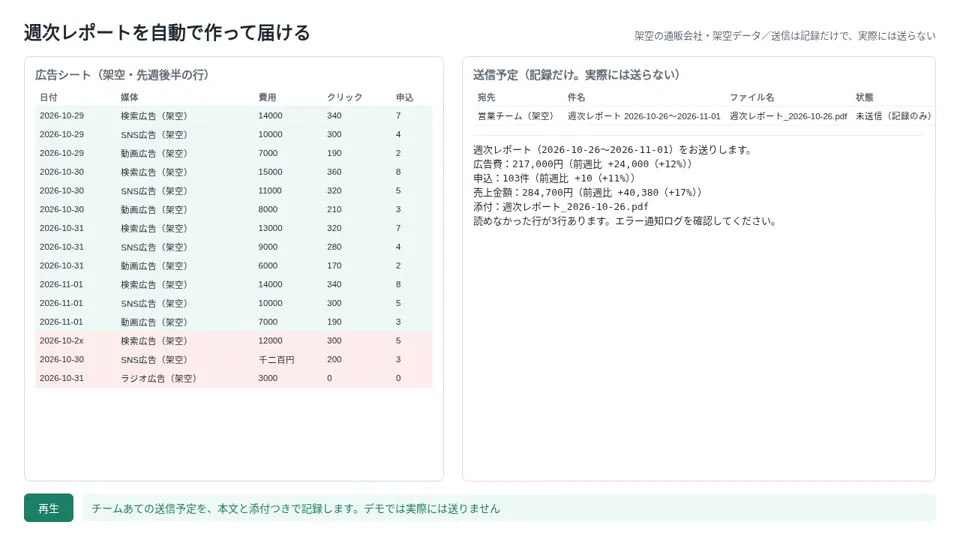Click file name 週次レポート_2026-10-26.pdf in the table

789,116
